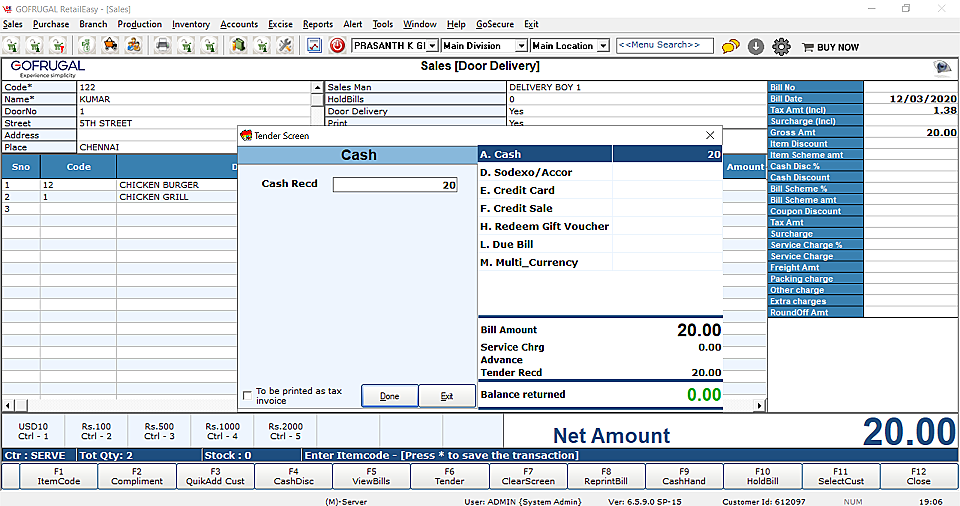Open the Reports menu
This screenshot has width=960, height=506.
click(318, 24)
